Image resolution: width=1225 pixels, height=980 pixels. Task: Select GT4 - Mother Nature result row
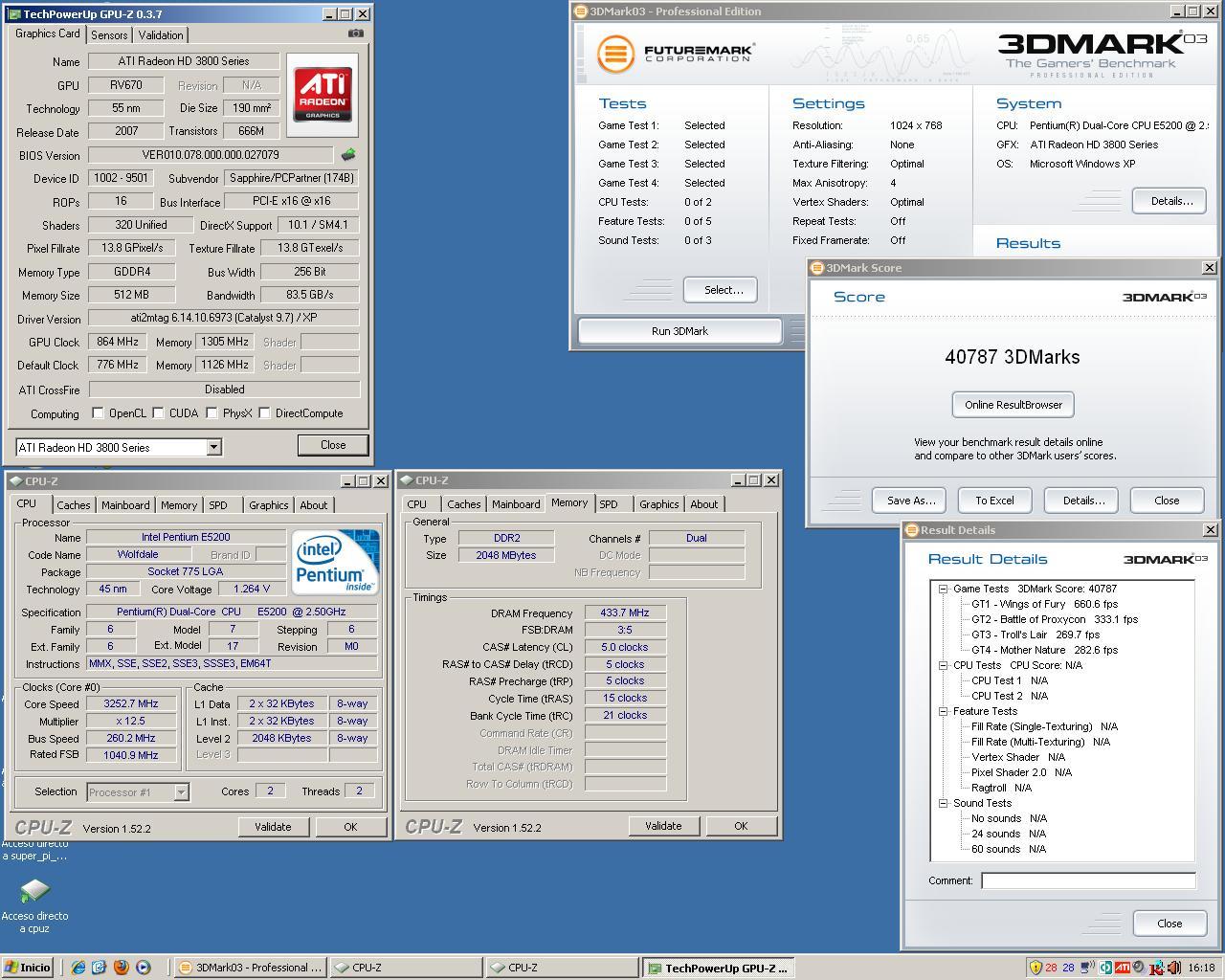click(1044, 650)
